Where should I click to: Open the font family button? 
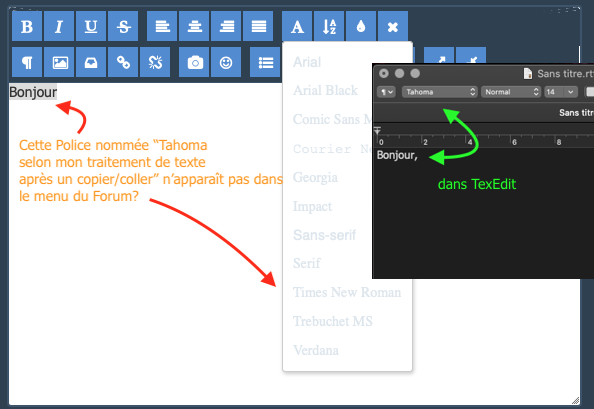click(297, 26)
